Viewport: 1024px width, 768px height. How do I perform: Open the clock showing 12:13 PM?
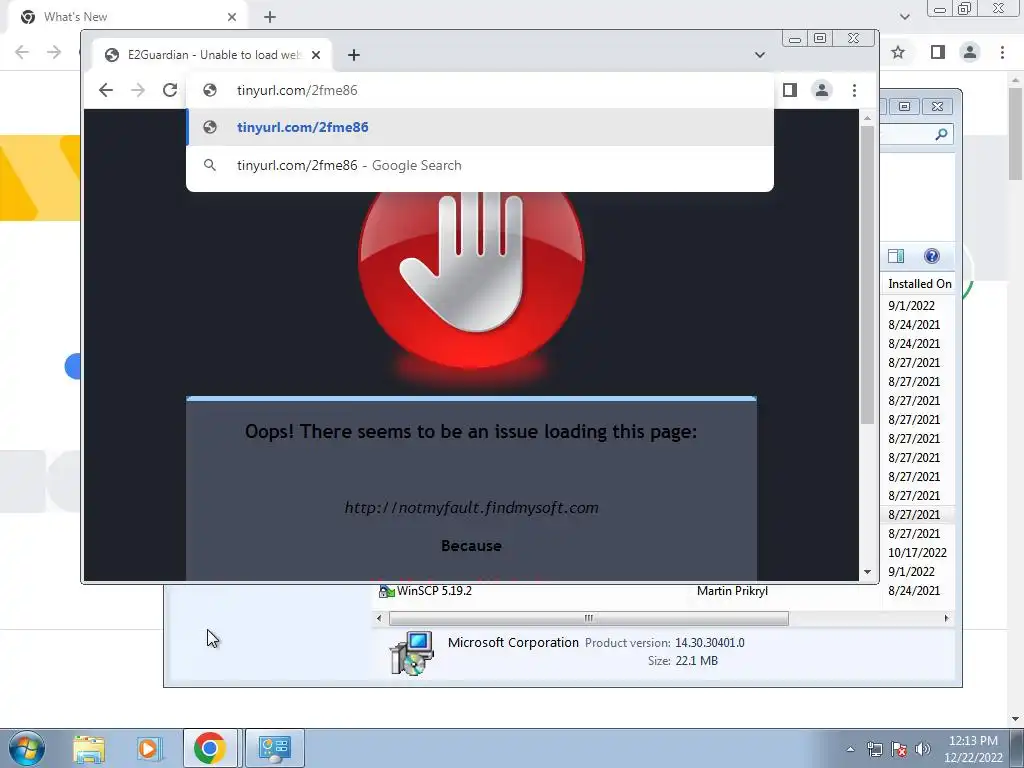tap(973, 749)
